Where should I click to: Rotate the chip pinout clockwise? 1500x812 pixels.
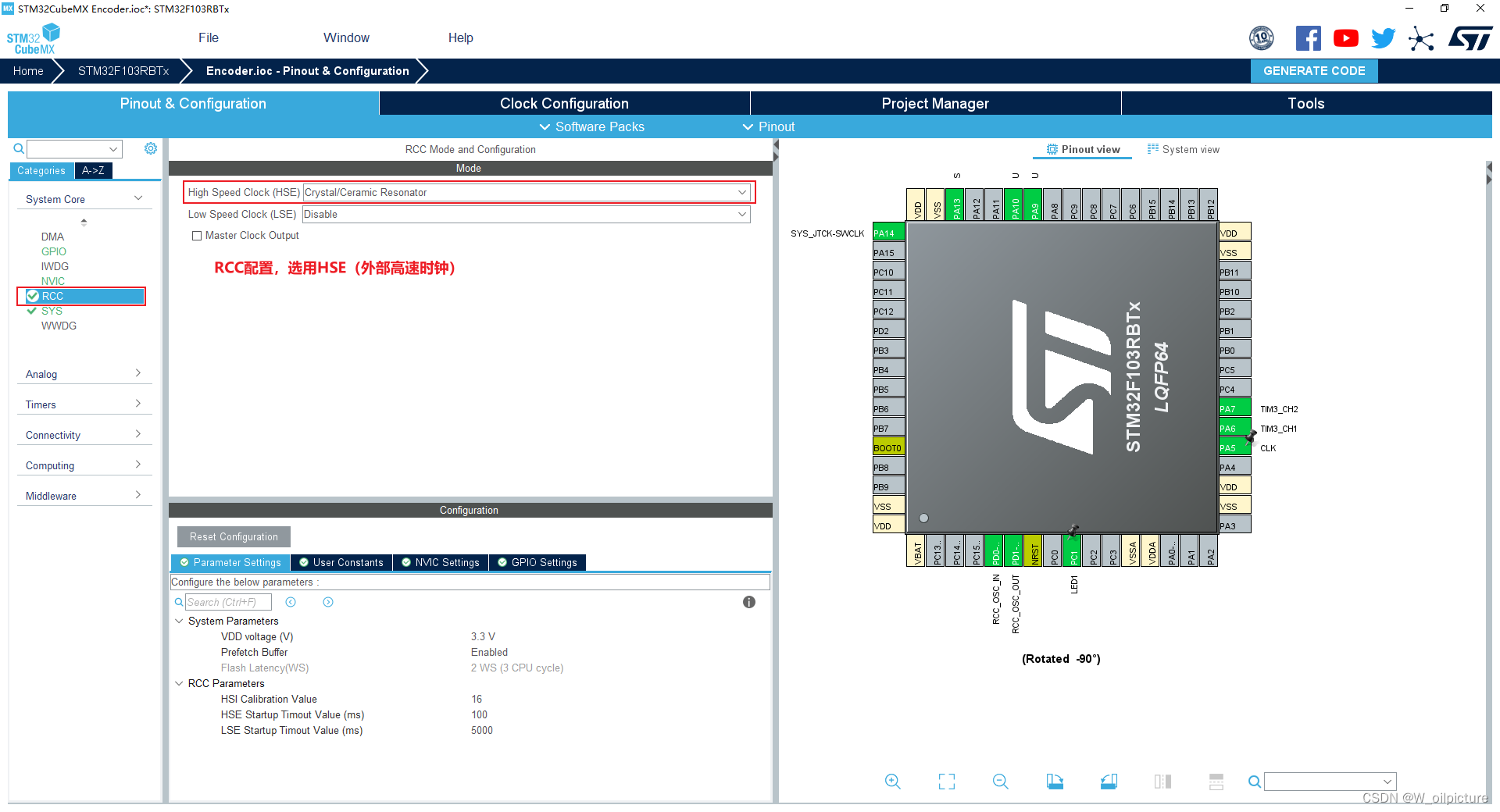[x=1055, y=782]
